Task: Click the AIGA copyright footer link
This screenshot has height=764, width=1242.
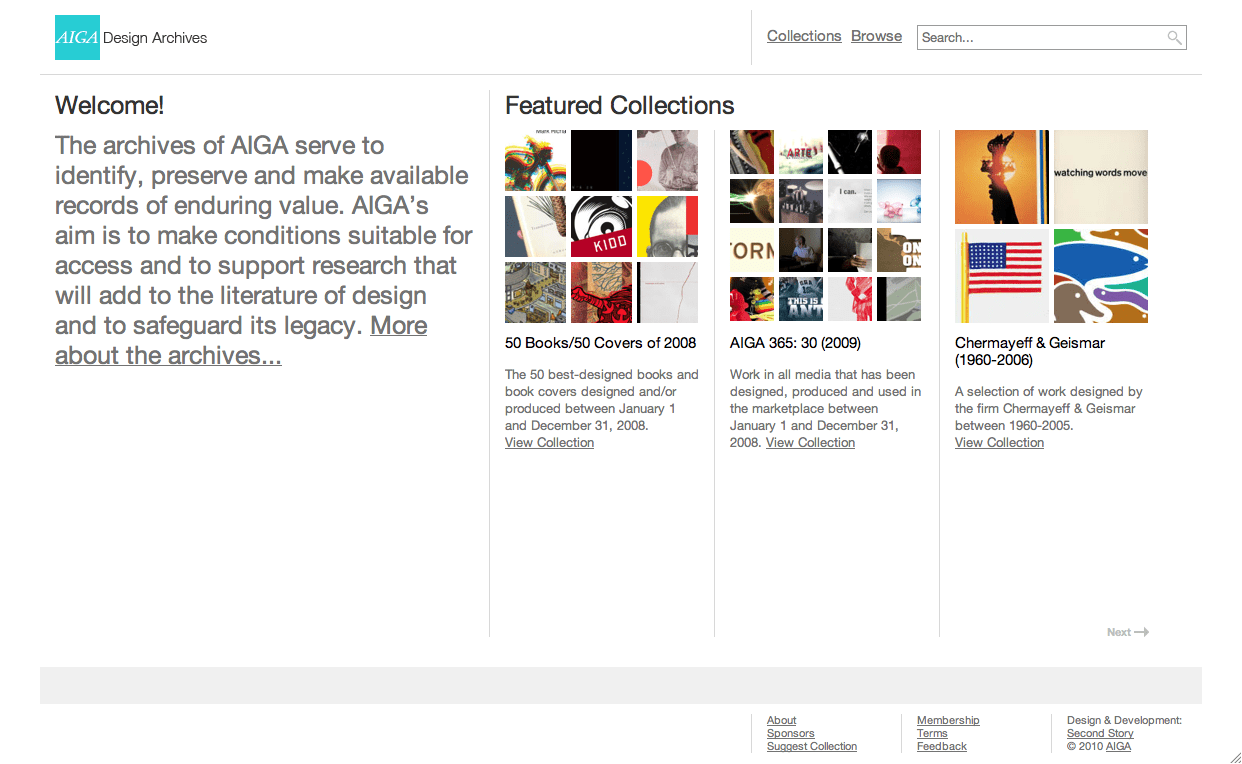Action: pos(1118,746)
